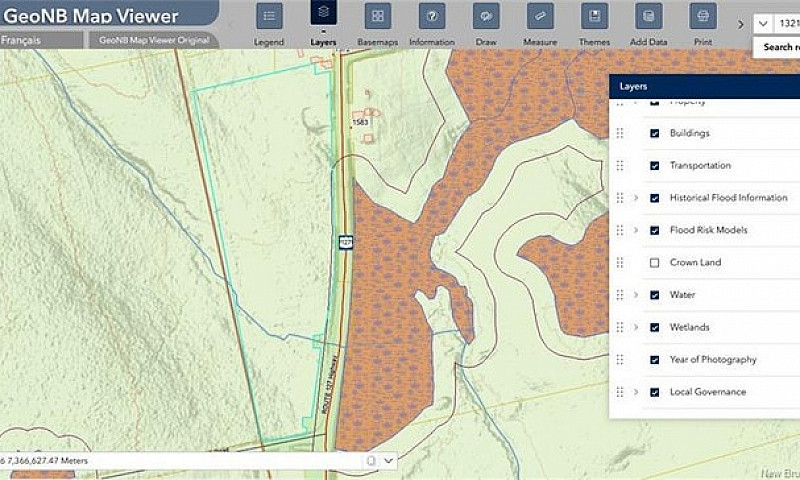
Task: Open the search source dropdown arrow
Action: tap(763, 23)
